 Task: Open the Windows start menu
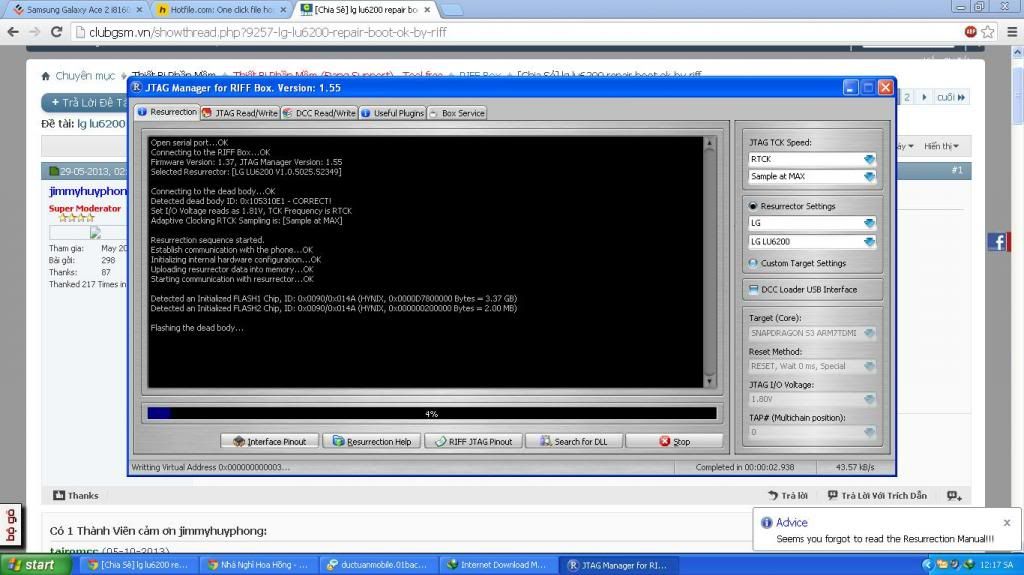click(36, 565)
